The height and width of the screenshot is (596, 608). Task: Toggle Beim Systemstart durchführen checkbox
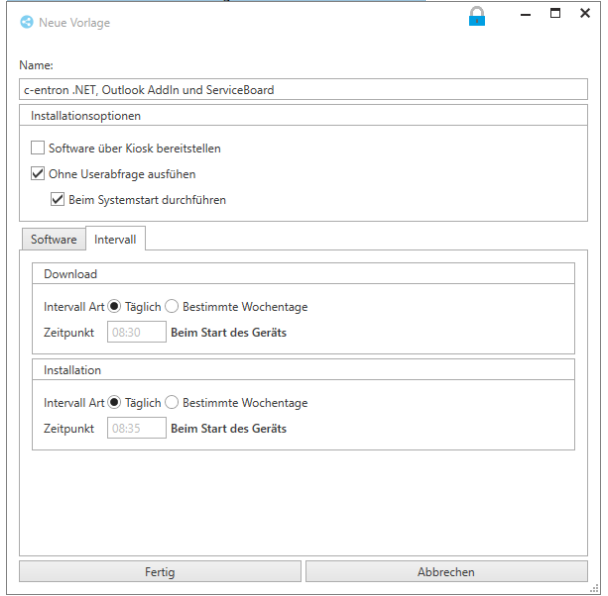57,199
